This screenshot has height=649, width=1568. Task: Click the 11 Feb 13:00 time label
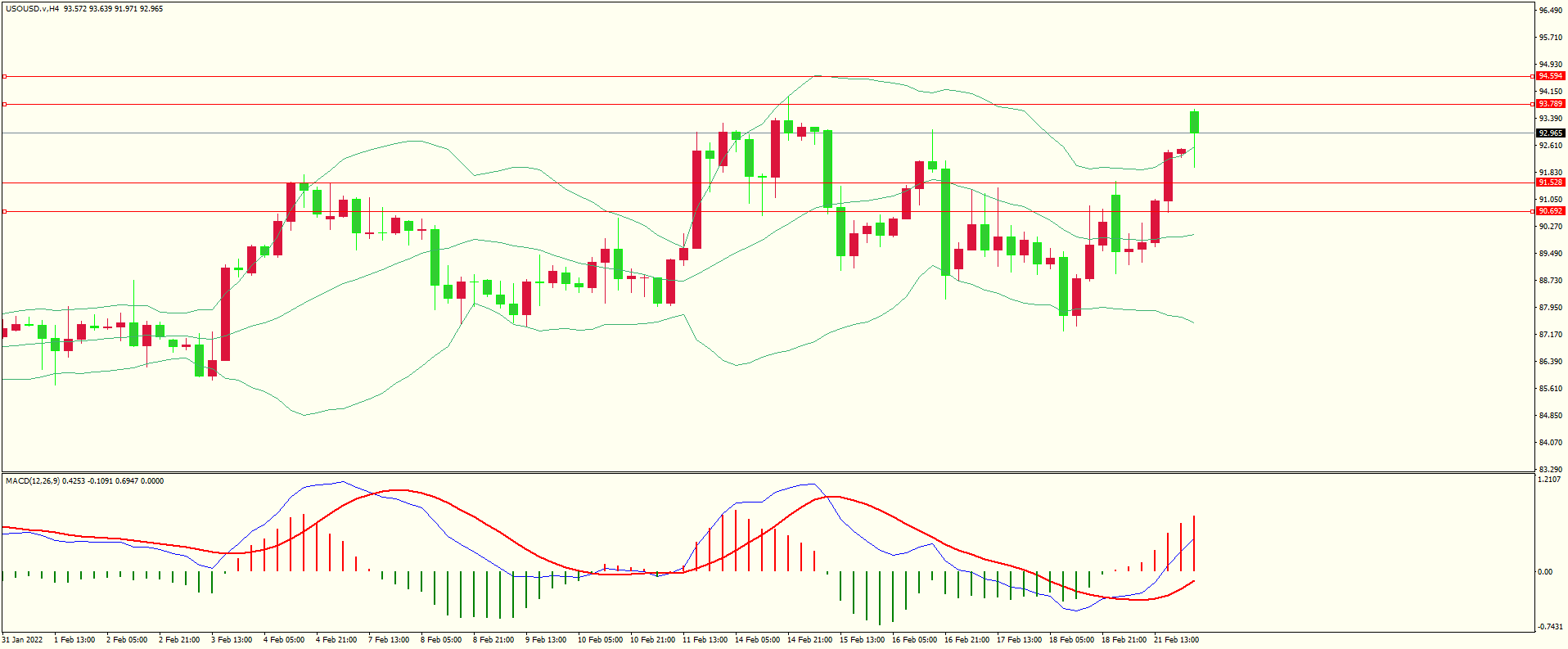(x=705, y=640)
